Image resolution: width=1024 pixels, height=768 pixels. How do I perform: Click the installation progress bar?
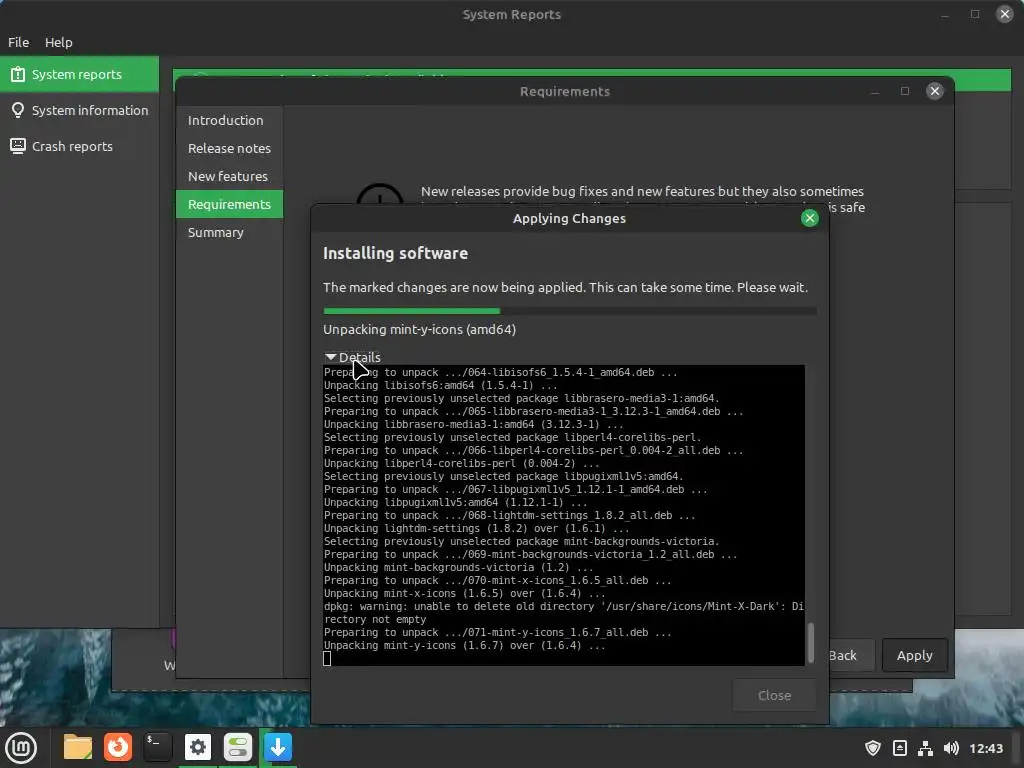click(x=569, y=311)
